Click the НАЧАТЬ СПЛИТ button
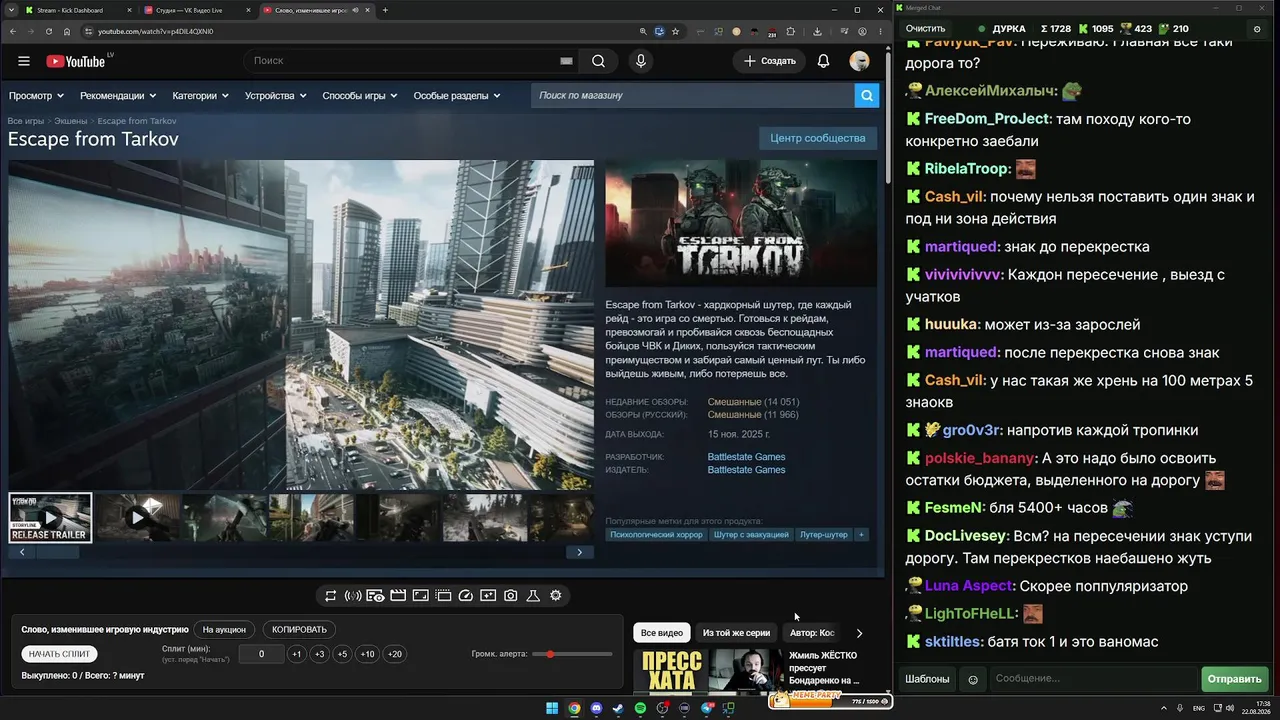Screen dimensions: 1280x720 click(60, 654)
